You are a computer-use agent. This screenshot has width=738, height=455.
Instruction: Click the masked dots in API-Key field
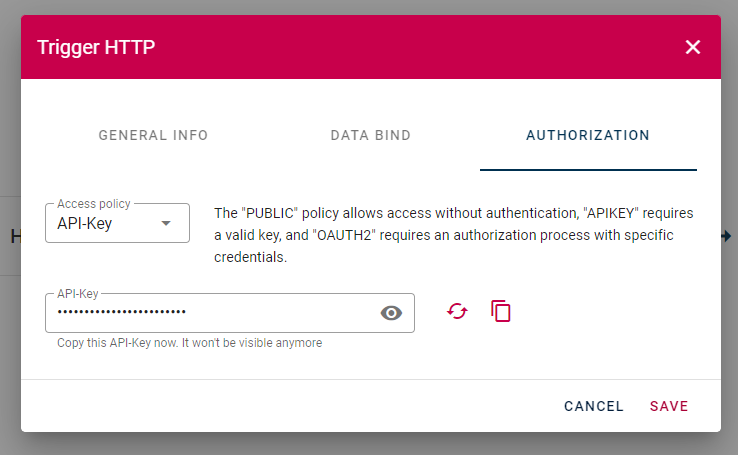[121, 311]
